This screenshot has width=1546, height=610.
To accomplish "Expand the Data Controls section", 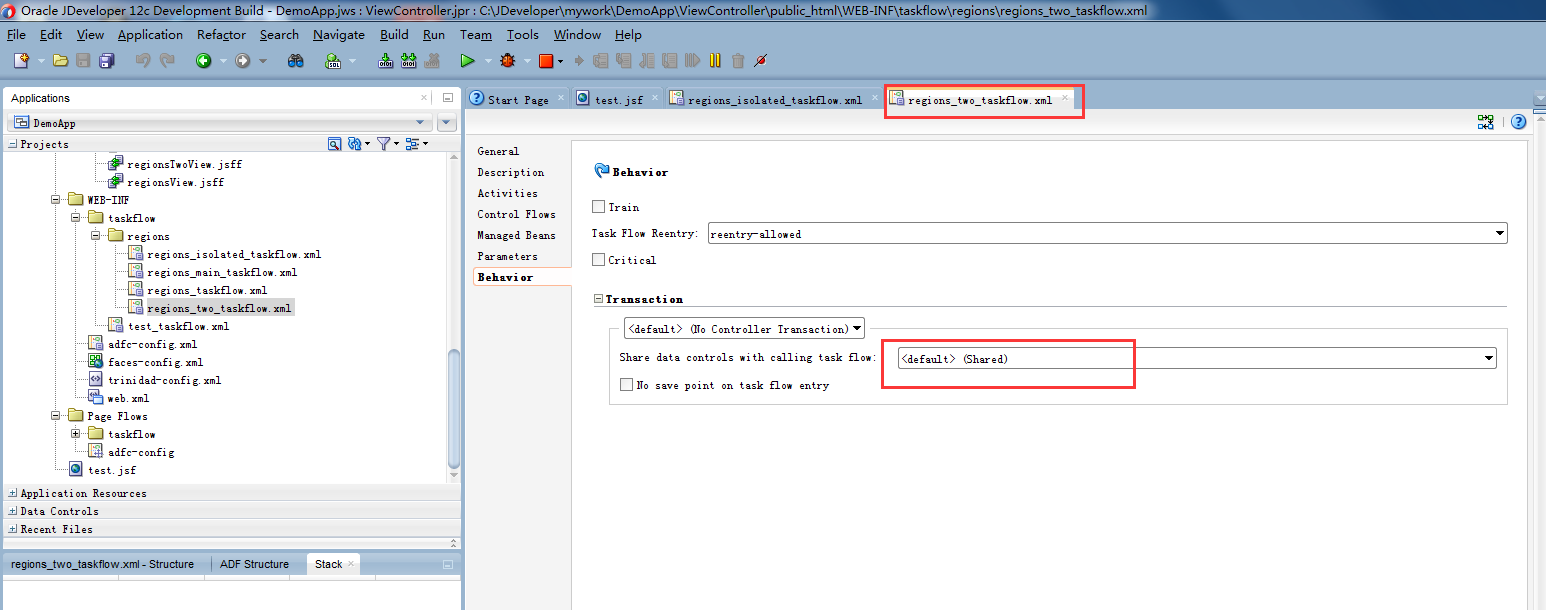I will tap(12, 511).
